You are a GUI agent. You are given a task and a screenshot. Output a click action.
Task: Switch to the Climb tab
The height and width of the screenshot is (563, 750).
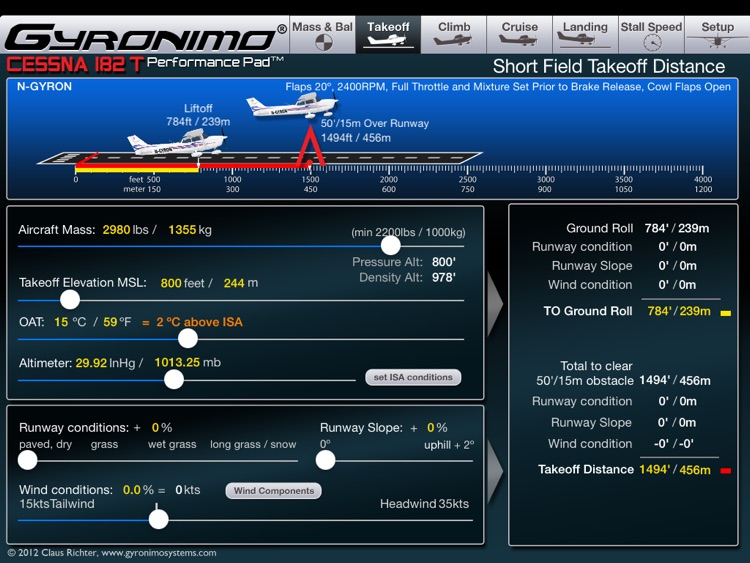pyautogui.click(x=453, y=34)
